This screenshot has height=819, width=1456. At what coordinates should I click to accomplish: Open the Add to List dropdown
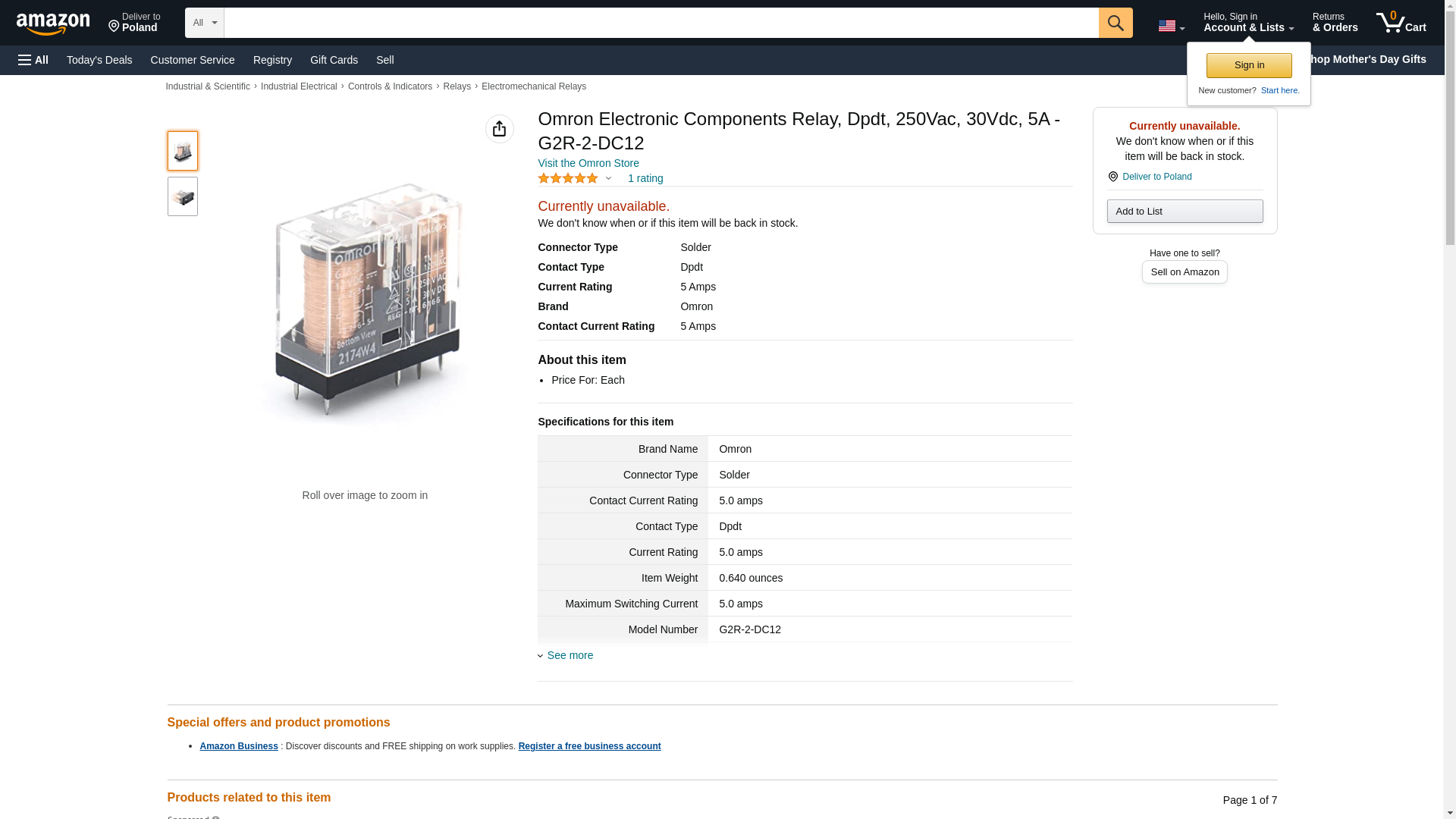click(1184, 211)
